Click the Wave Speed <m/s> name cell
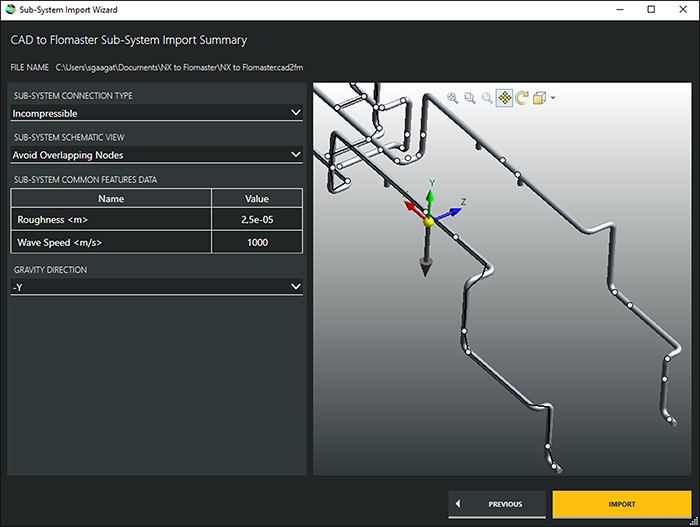 111,243
